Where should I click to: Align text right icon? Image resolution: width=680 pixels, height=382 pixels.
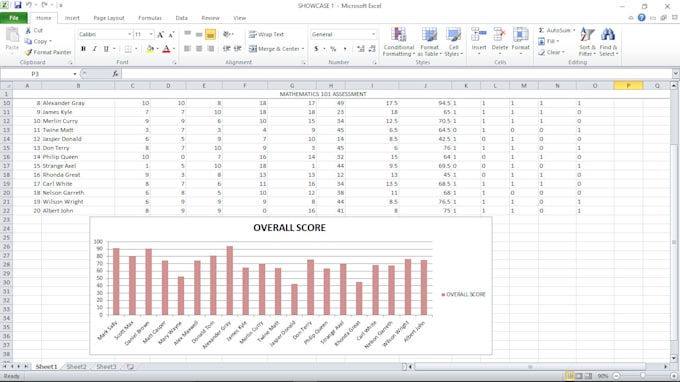point(210,49)
